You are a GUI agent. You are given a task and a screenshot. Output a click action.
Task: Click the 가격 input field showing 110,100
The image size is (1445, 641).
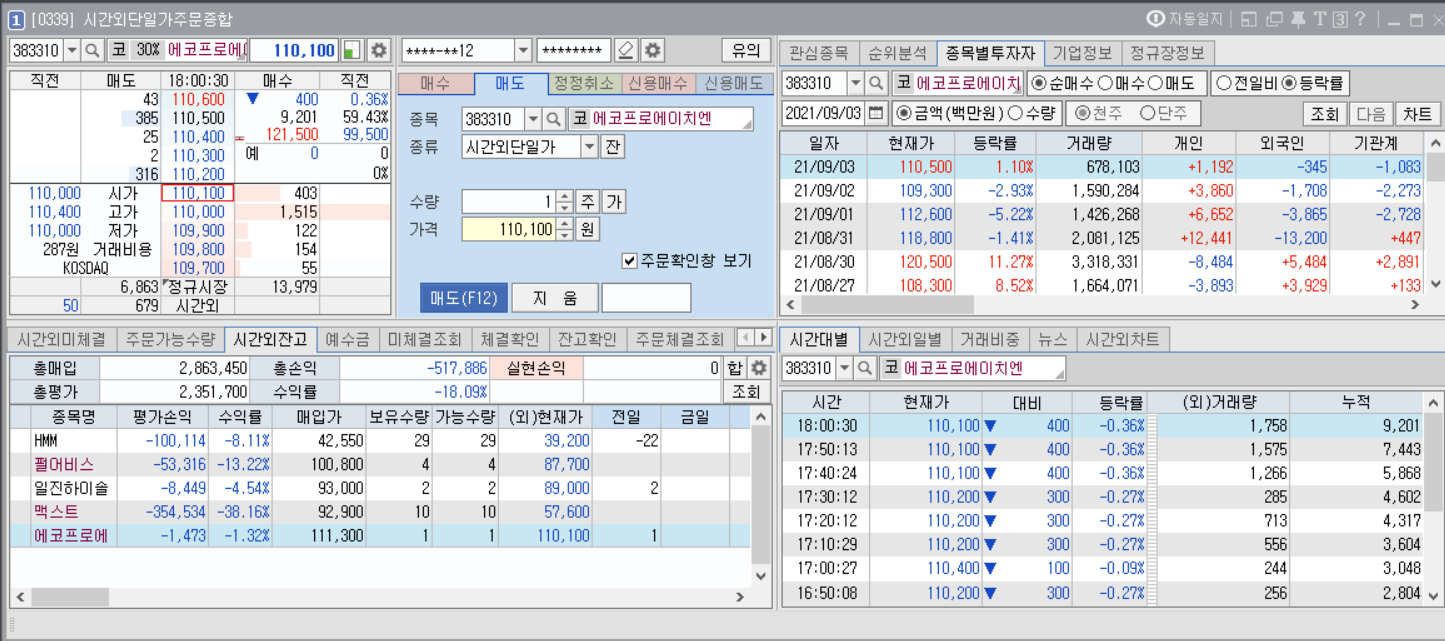508,229
